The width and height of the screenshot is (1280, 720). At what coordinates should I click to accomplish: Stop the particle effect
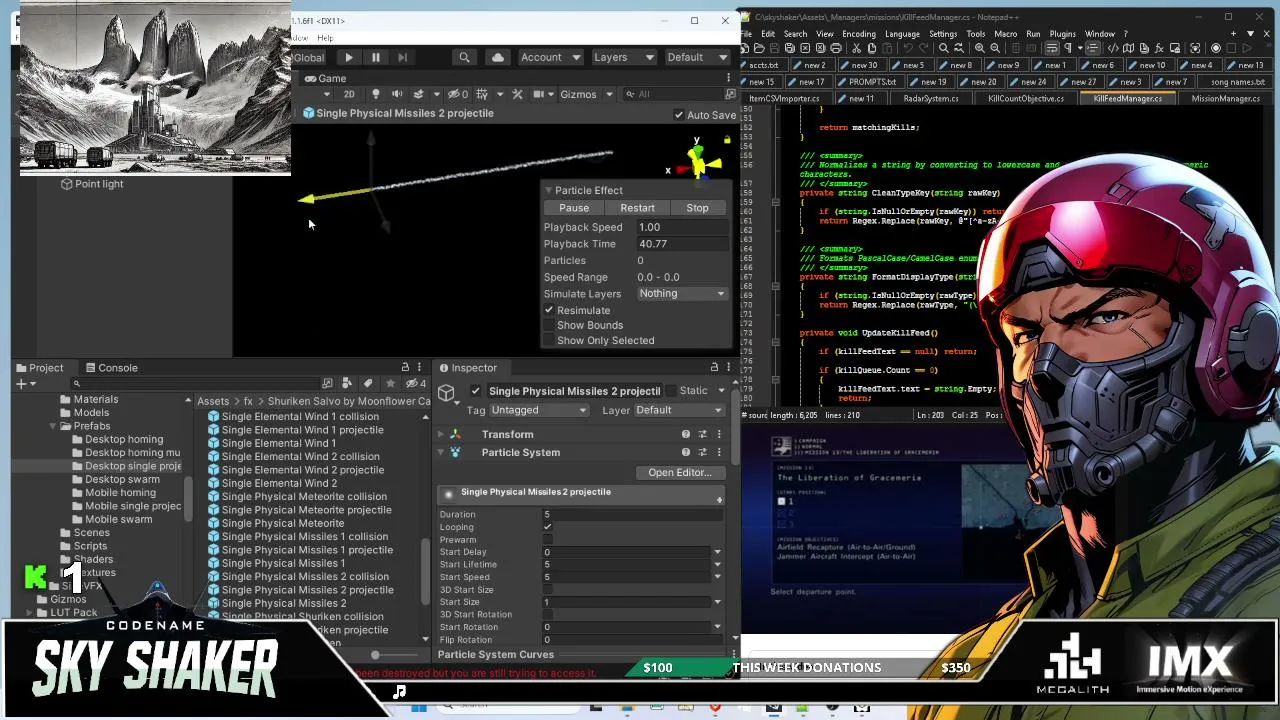697,208
